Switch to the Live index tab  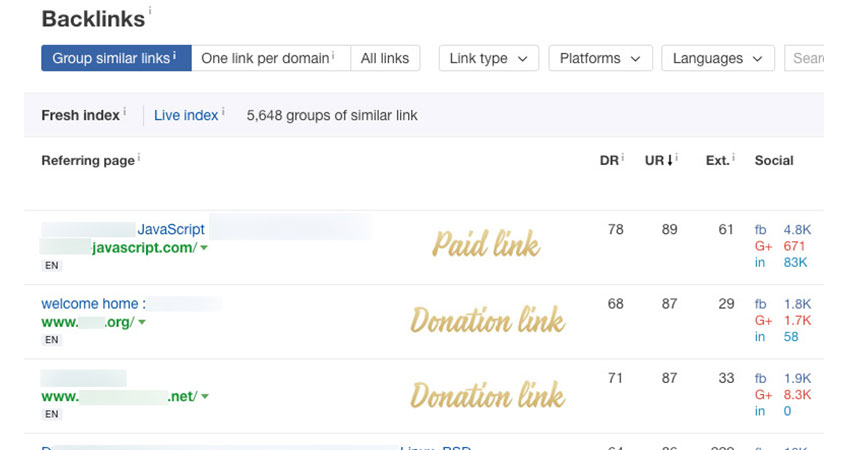coord(186,115)
